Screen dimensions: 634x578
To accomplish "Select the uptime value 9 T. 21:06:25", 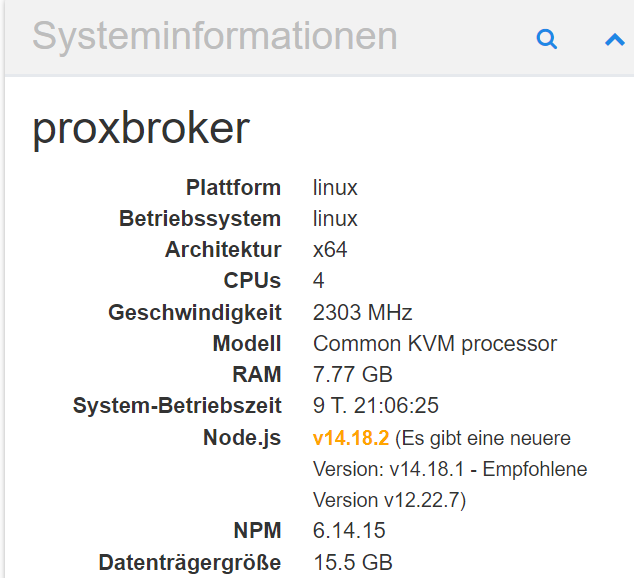I will click(376, 405).
